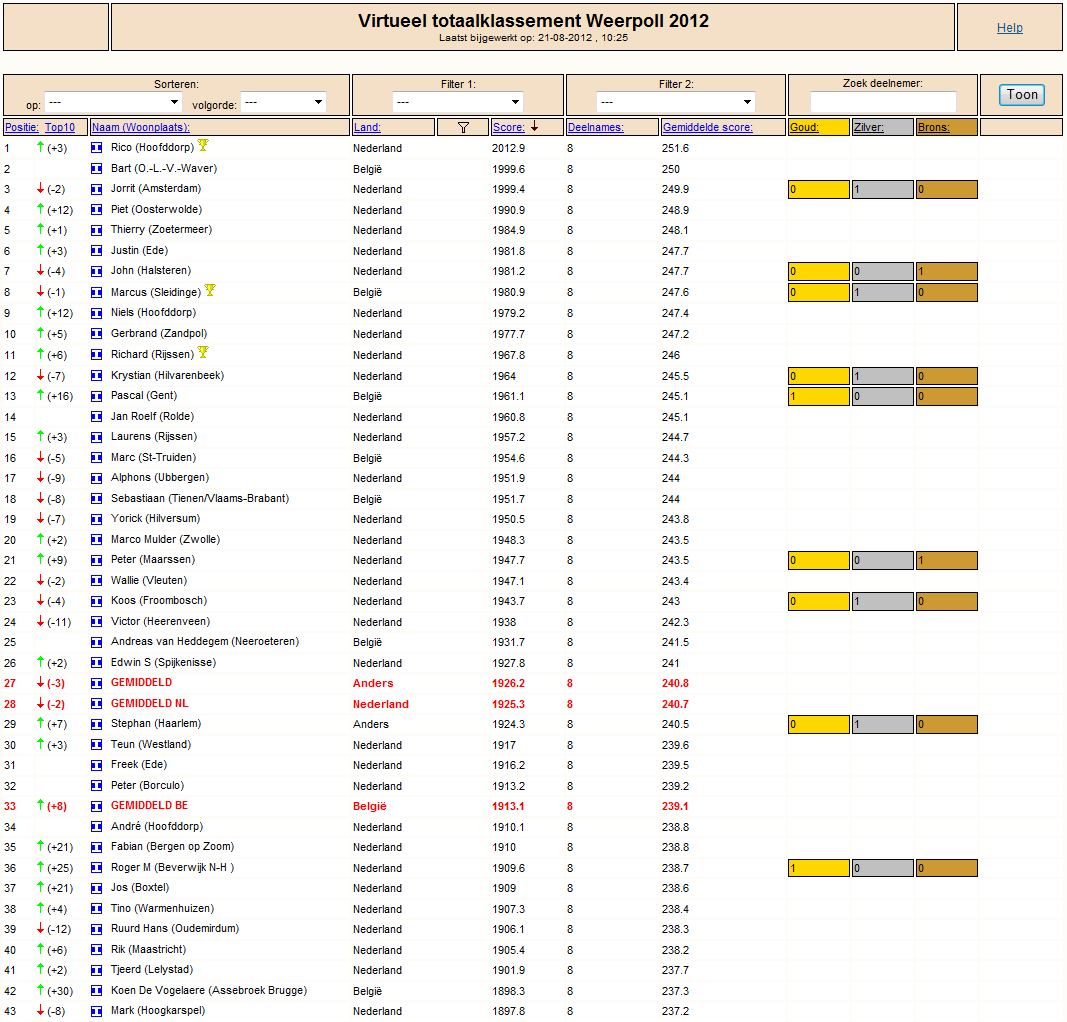Click the filter funnel icon in header
The height and width of the screenshot is (1022, 1067).
tap(463, 127)
